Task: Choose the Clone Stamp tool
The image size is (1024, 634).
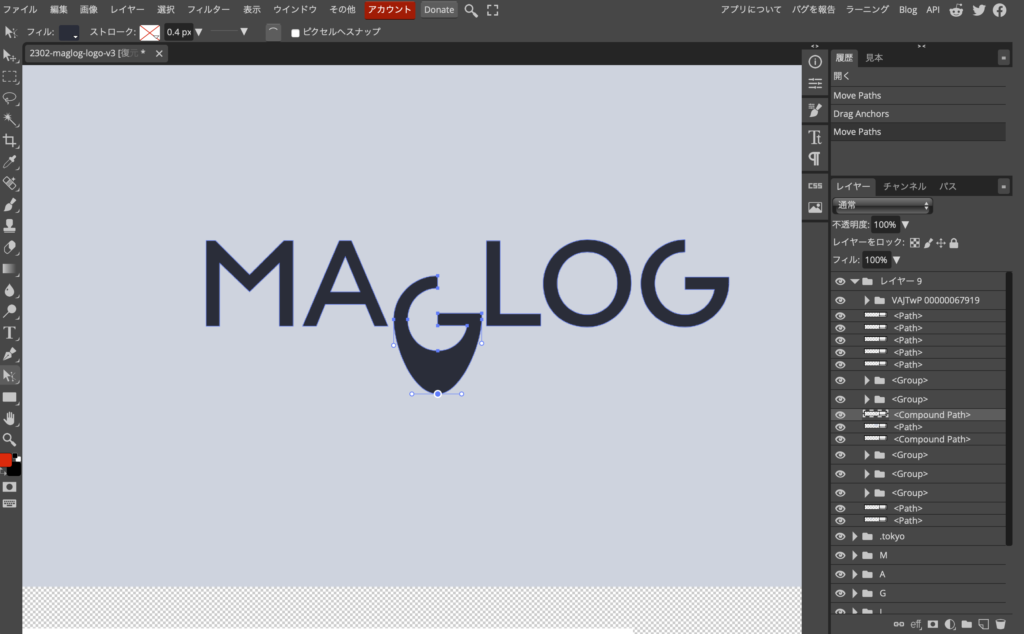Action: click(10, 226)
